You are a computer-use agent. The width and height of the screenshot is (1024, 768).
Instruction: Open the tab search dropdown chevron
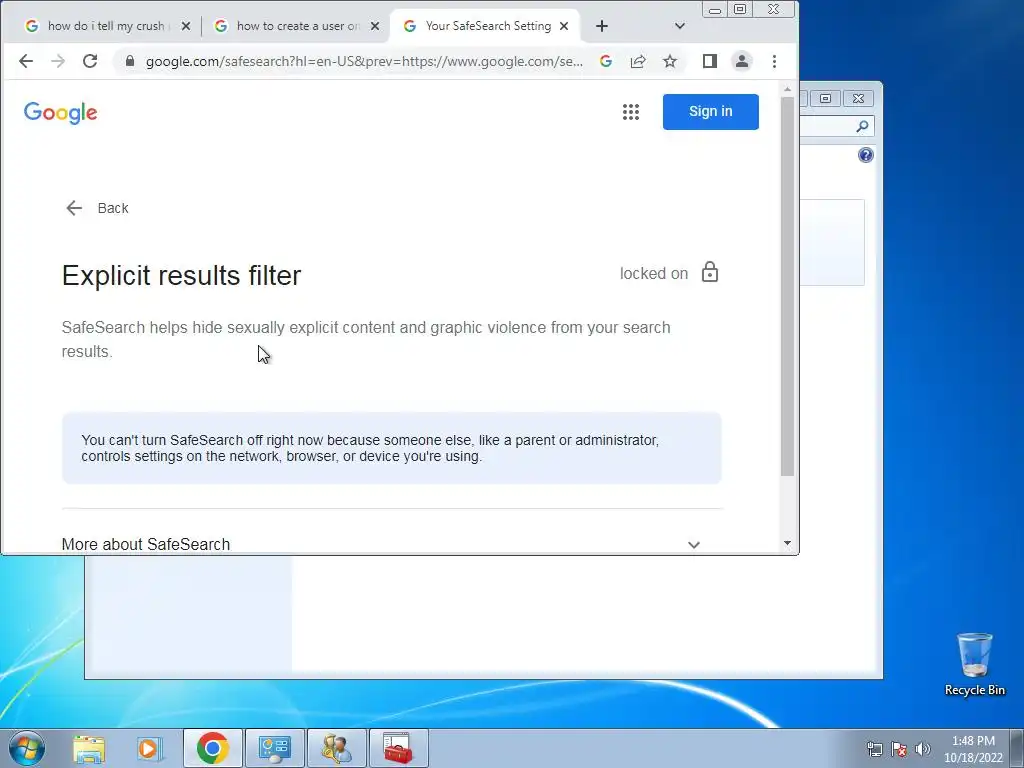click(680, 26)
